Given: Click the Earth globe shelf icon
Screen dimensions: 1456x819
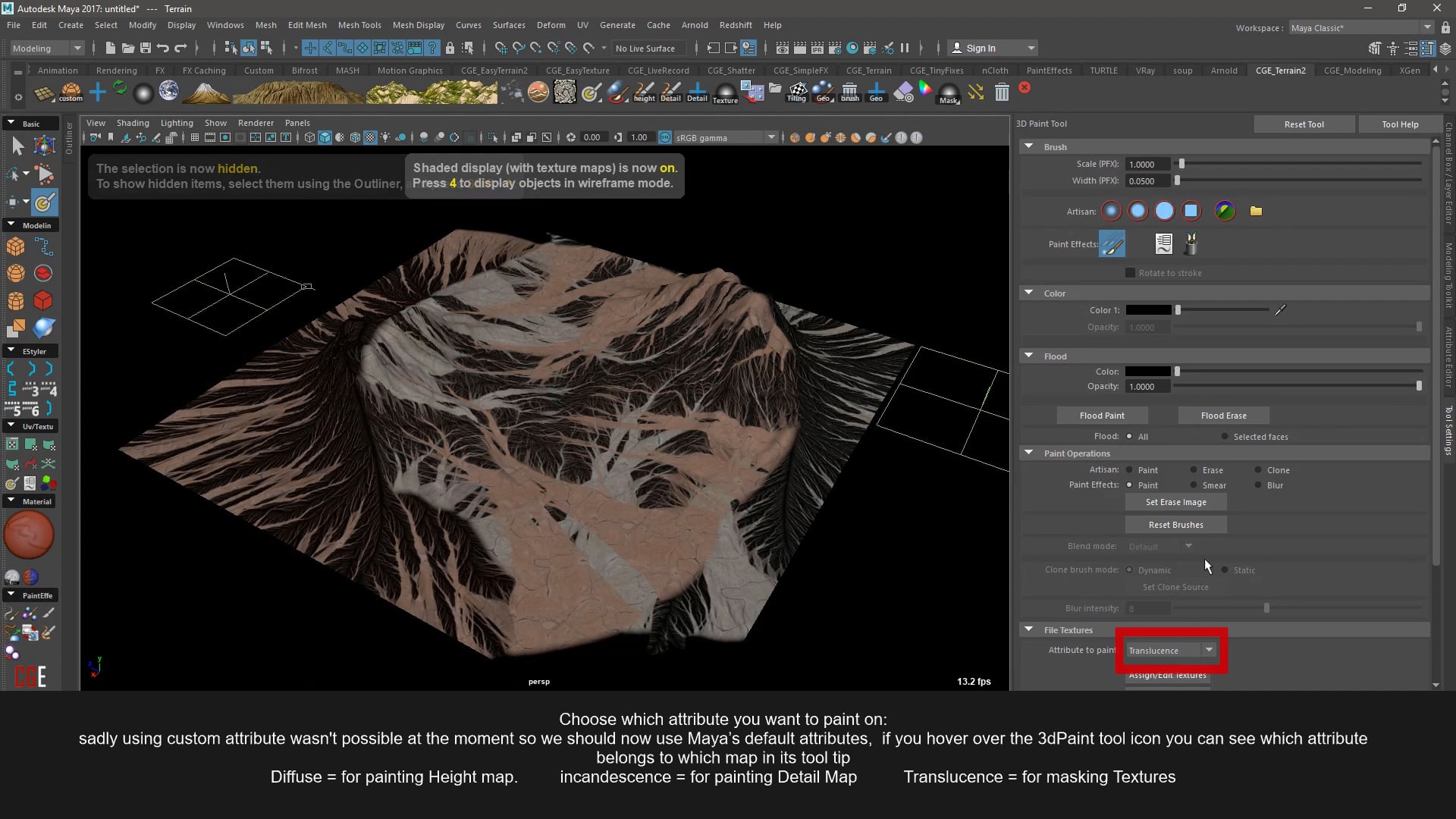Looking at the screenshot, I should pos(168,92).
